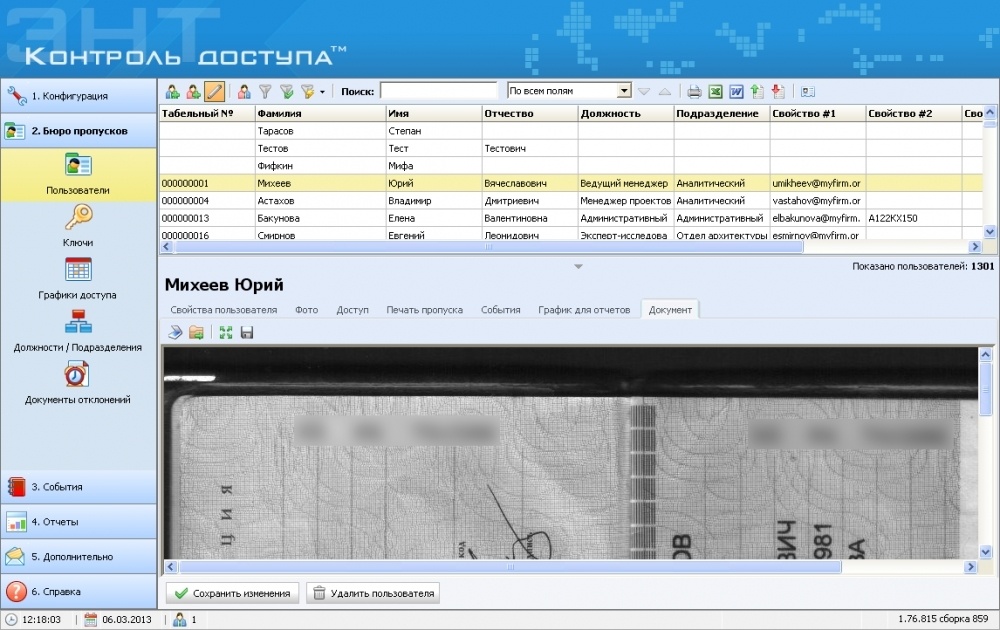This screenshot has width=1000, height=630.
Task: Switch to the События tab
Action: pos(501,310)
